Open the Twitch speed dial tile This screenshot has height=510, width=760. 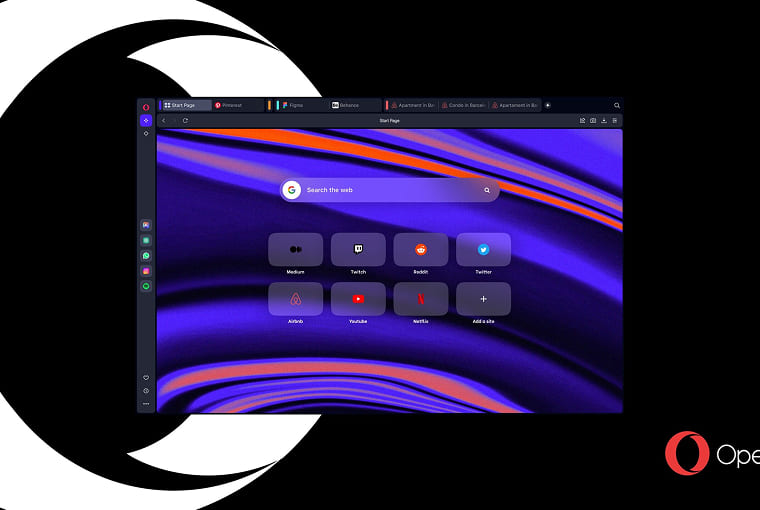click(x=358, y=249)
